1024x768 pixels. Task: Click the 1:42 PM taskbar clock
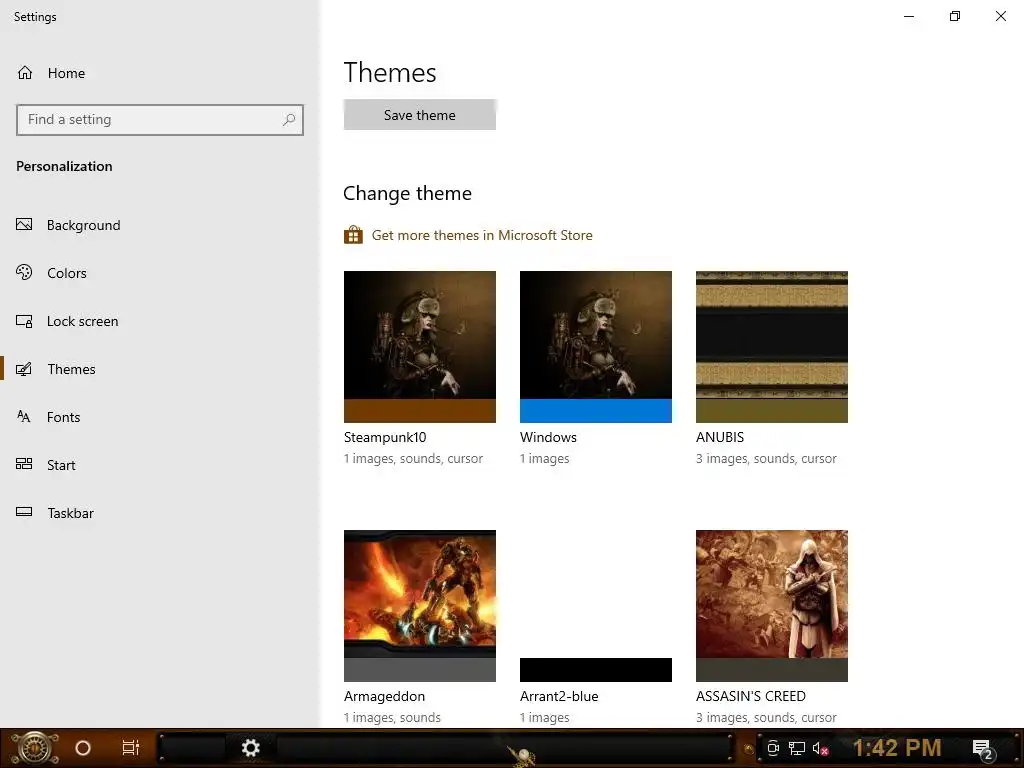[x=897, y=748]
